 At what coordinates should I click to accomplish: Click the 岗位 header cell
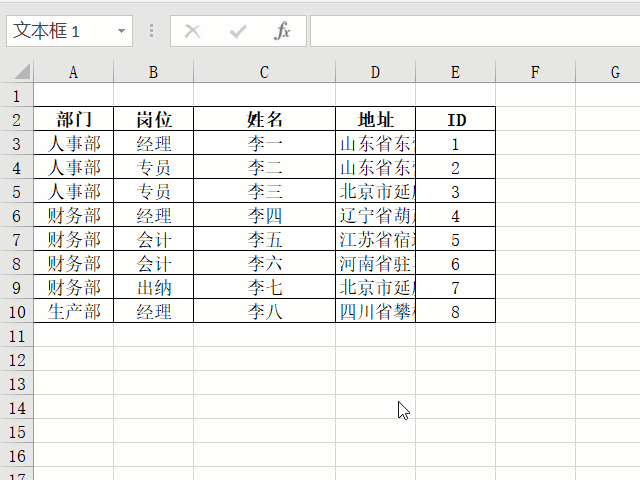[153, 119]
